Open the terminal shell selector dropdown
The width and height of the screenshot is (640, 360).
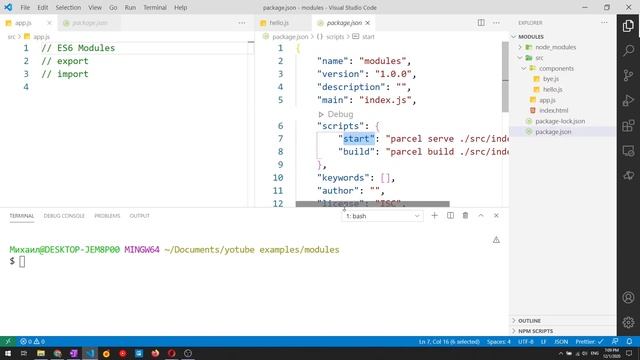[x=382, y=216]
